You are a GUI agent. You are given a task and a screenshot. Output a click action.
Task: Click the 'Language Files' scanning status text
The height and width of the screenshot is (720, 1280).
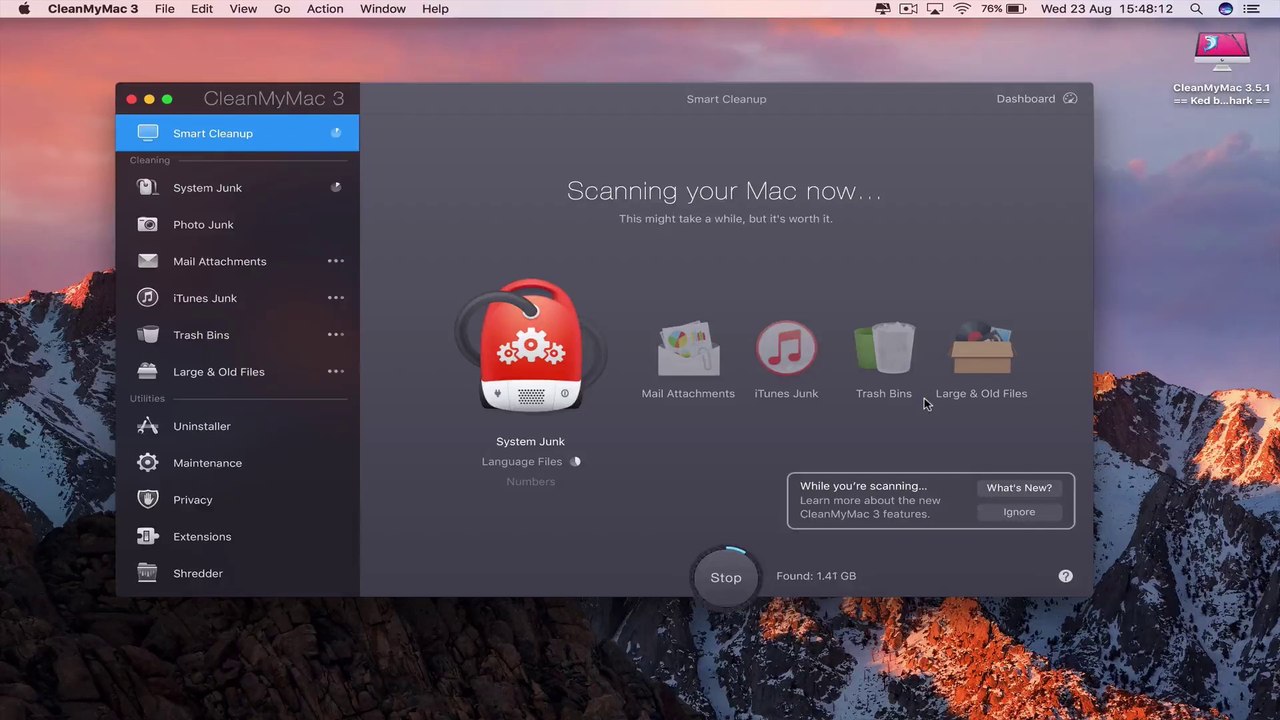point(522,462)
